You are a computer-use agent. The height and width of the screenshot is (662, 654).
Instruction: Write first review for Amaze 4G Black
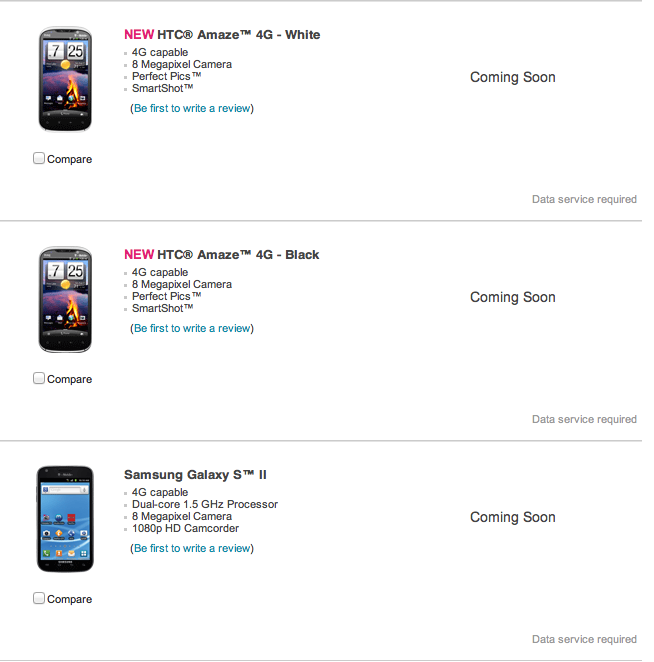coord(192,328)
